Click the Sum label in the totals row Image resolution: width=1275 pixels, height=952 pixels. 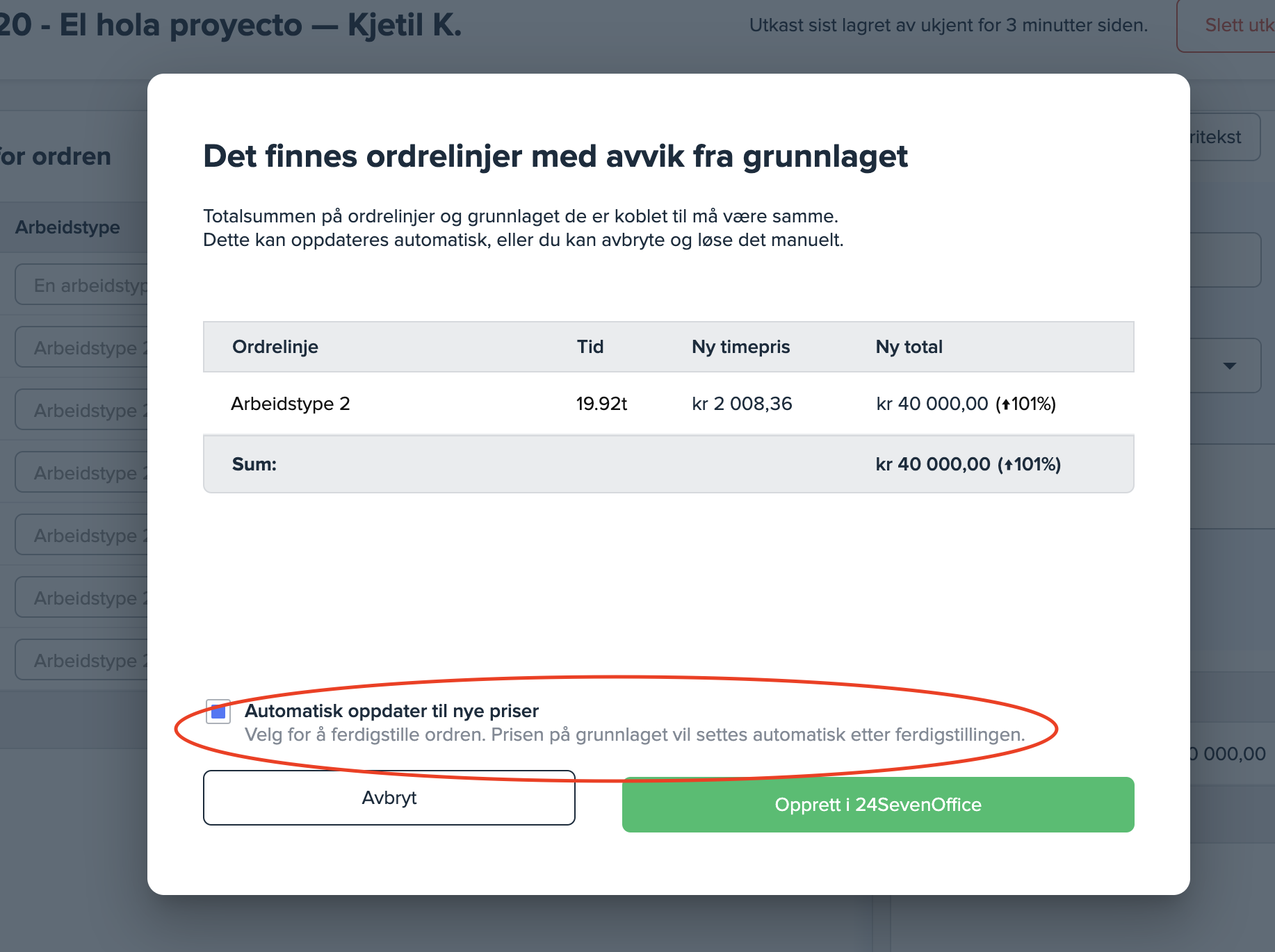pos(254,464)
